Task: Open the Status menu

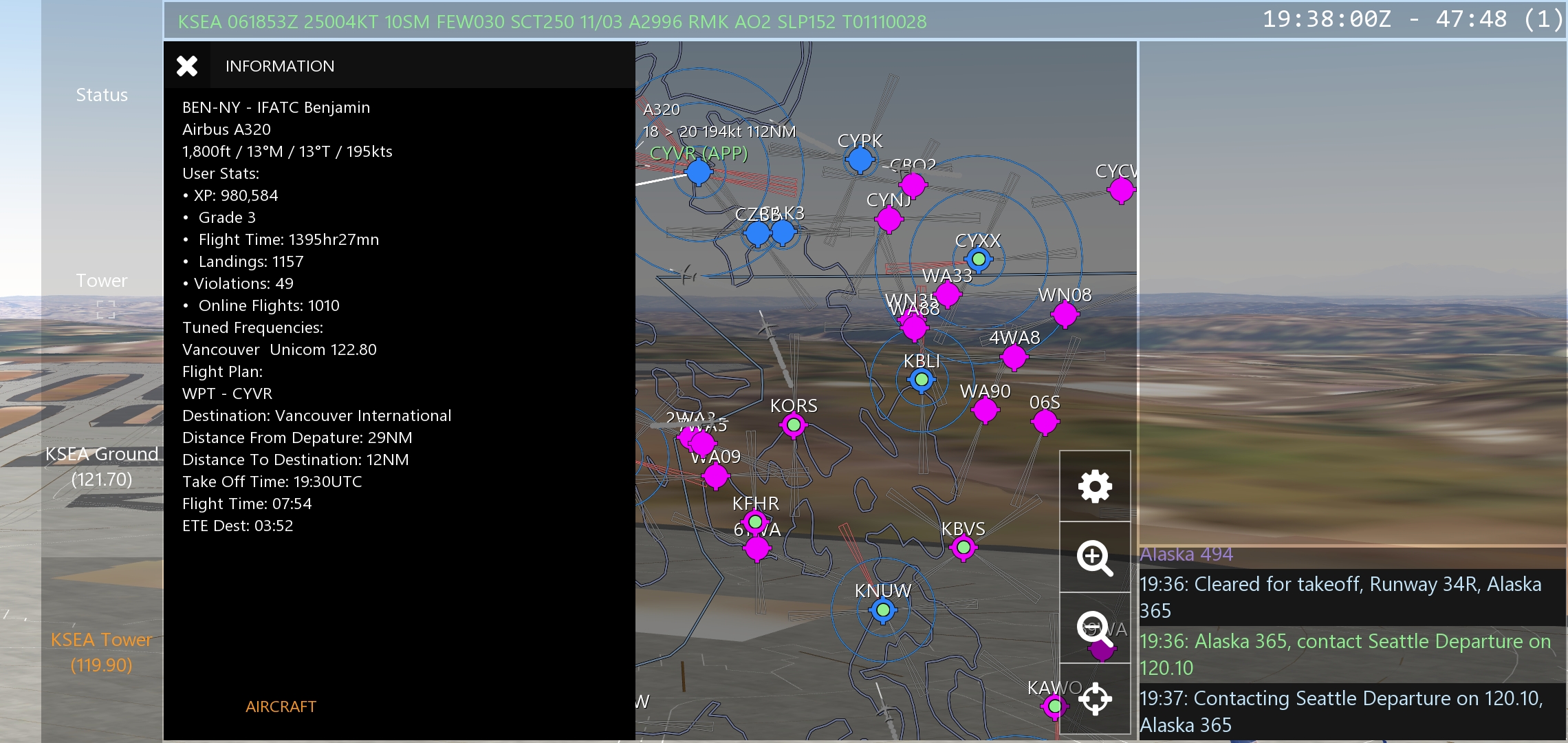Action: tap(102, 95)
